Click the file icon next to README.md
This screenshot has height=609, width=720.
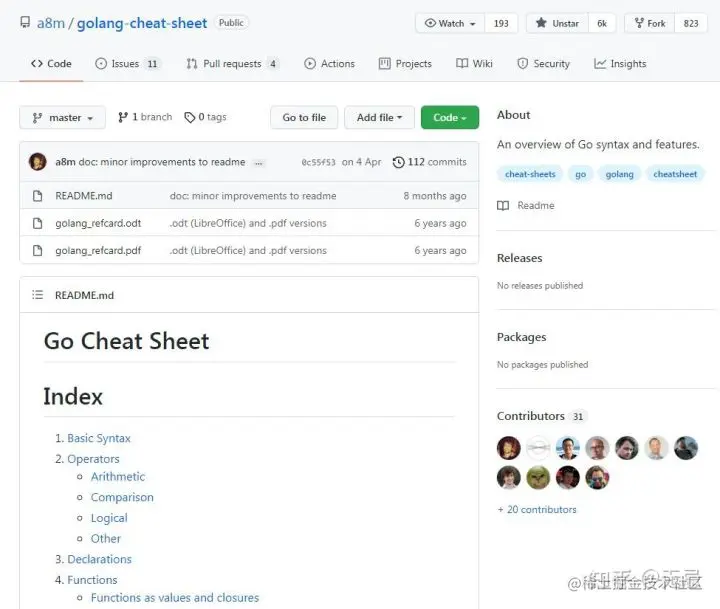coord(38,196)
